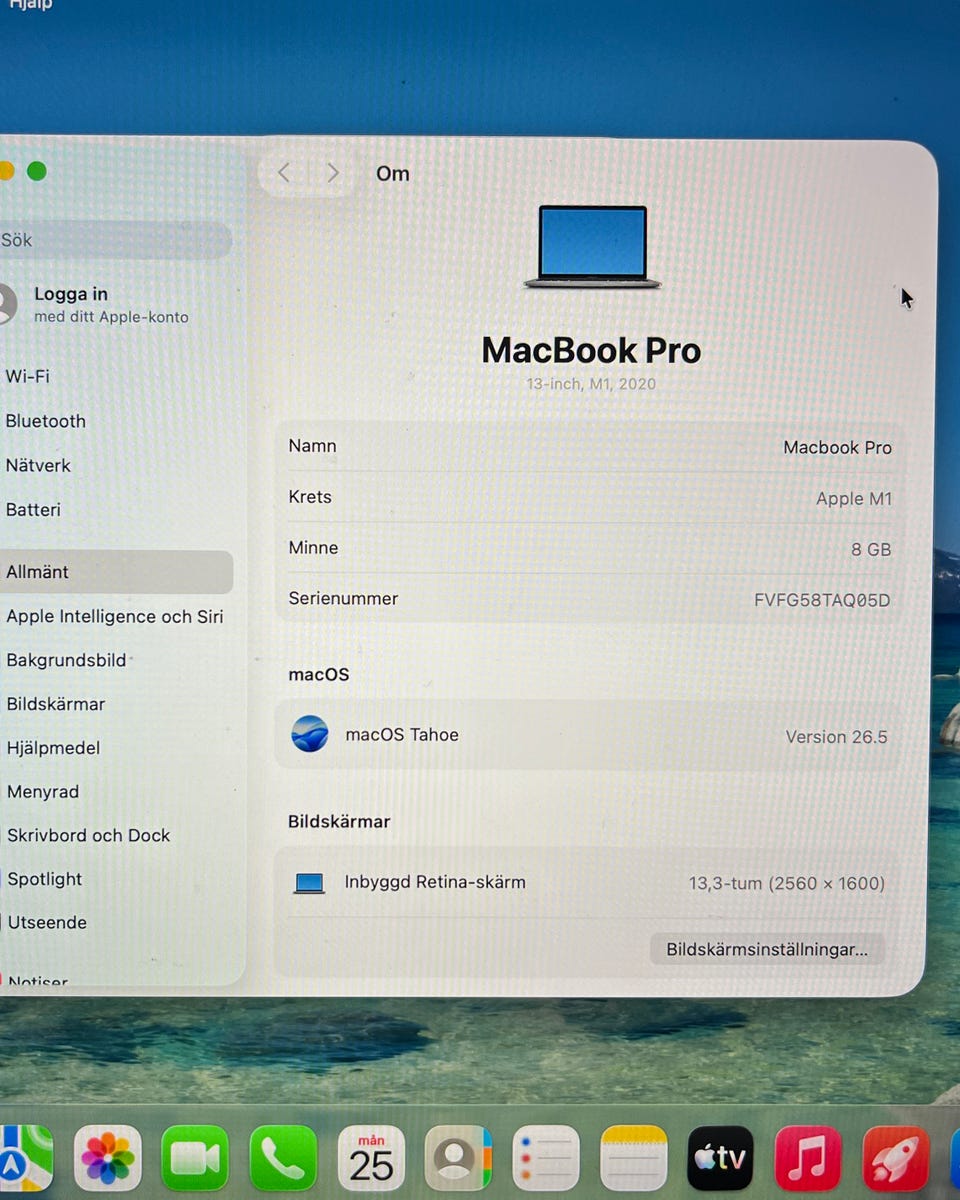
Task: Click the computer name value Macbook Pro
Action: click(x=837, y=447)
